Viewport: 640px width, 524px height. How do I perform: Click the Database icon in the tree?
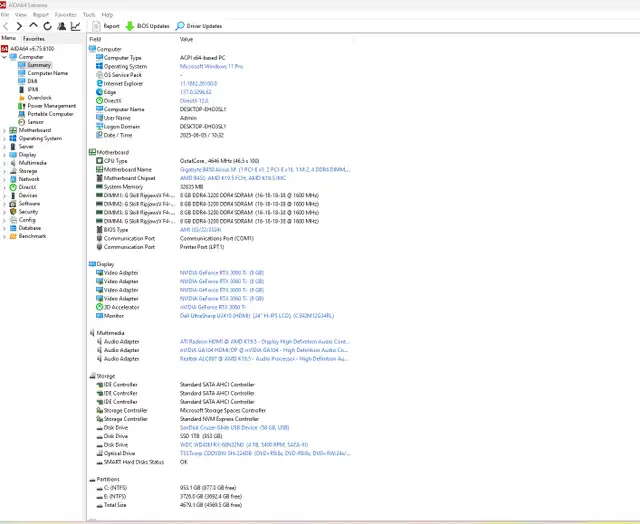[x=13, y=228]
